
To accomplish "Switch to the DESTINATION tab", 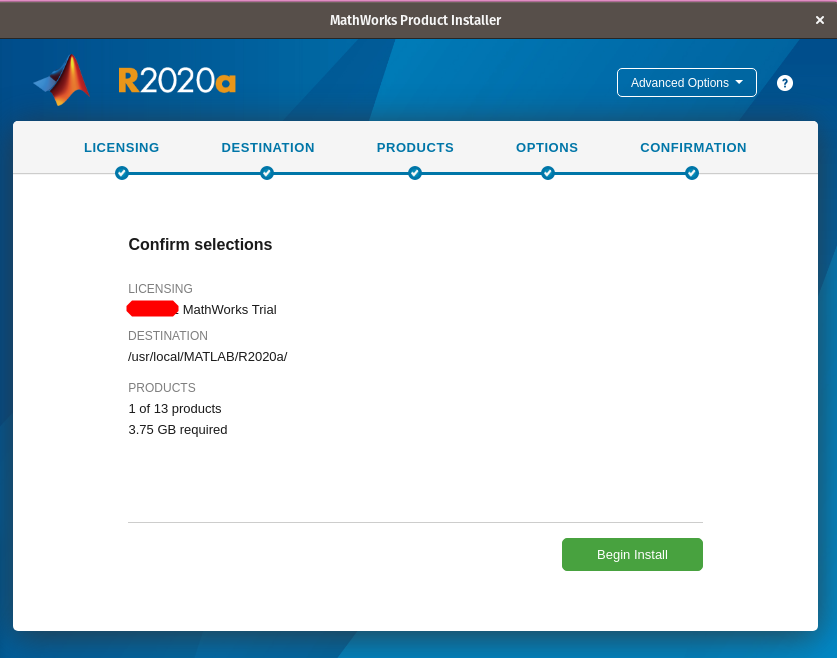I will pos(268,148).
